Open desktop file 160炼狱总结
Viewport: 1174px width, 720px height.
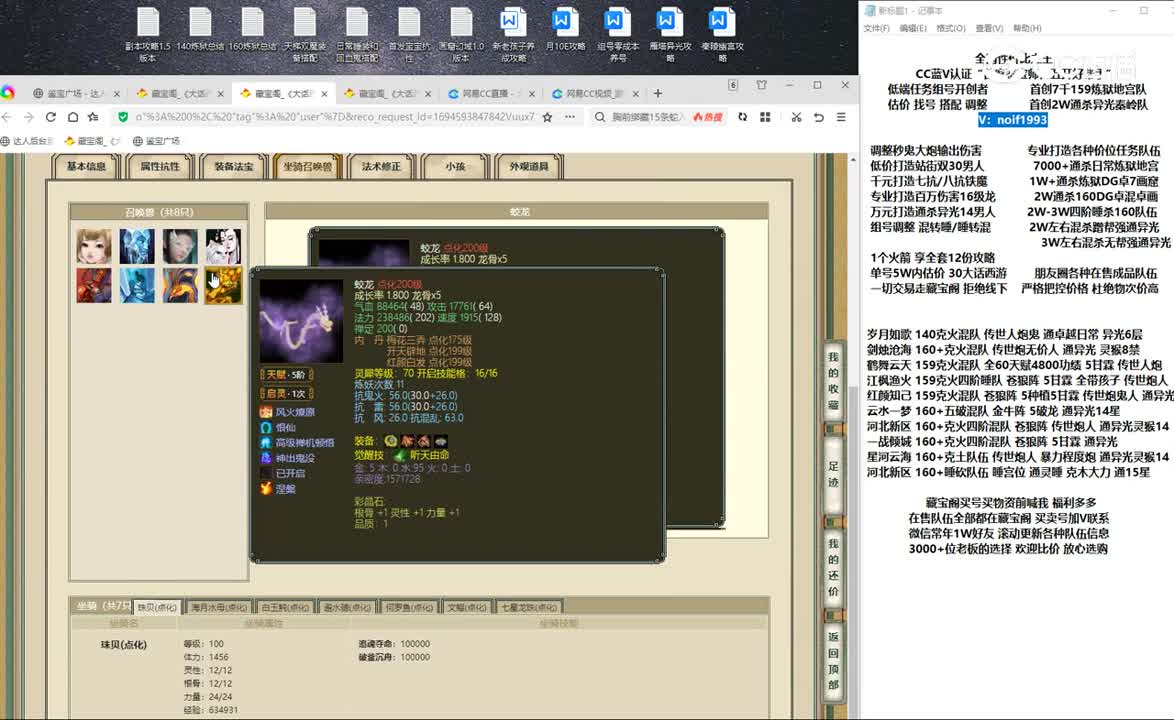coord(252,31)
